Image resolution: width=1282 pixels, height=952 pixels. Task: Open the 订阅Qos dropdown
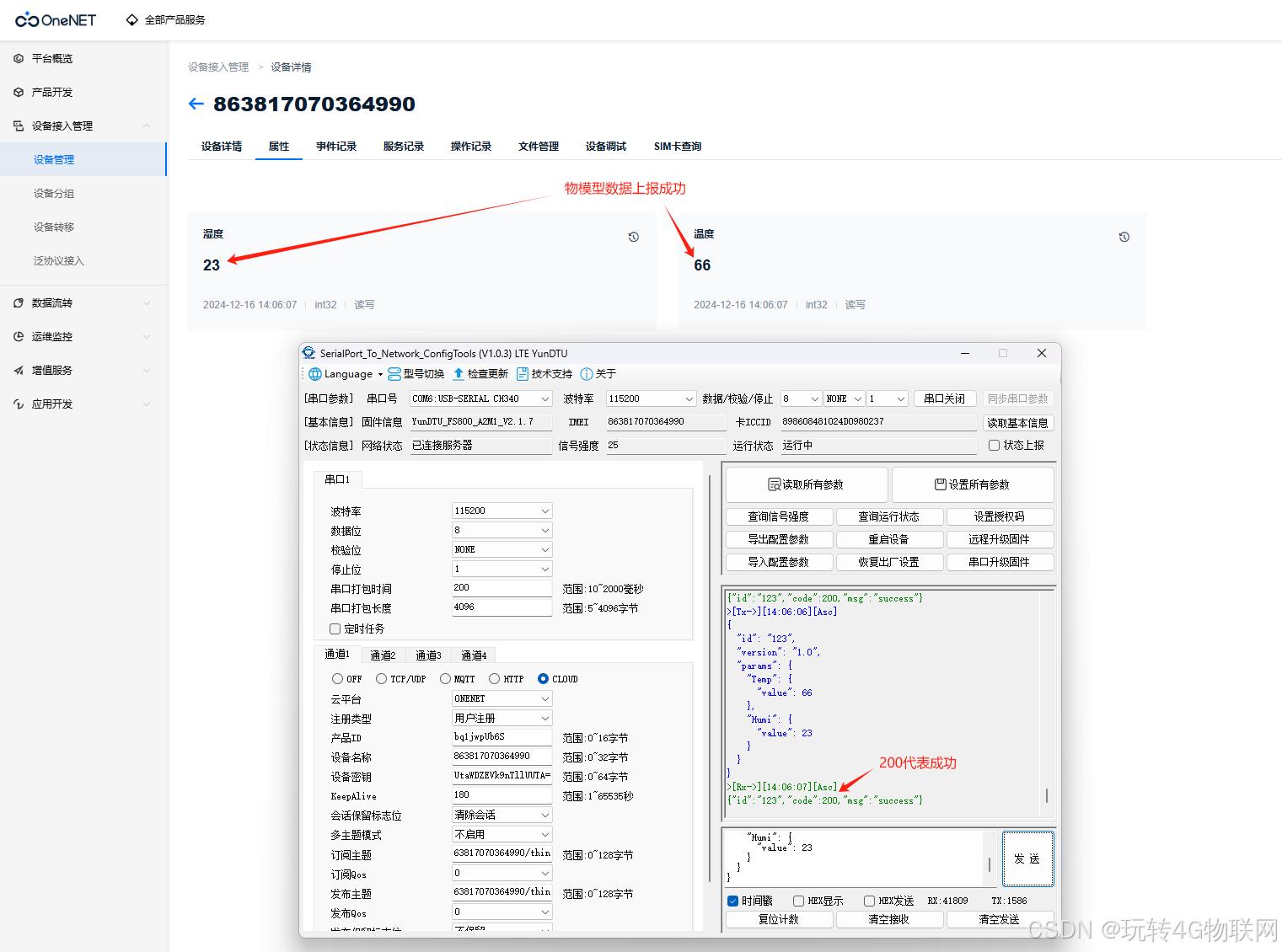[x=502, y=873]
